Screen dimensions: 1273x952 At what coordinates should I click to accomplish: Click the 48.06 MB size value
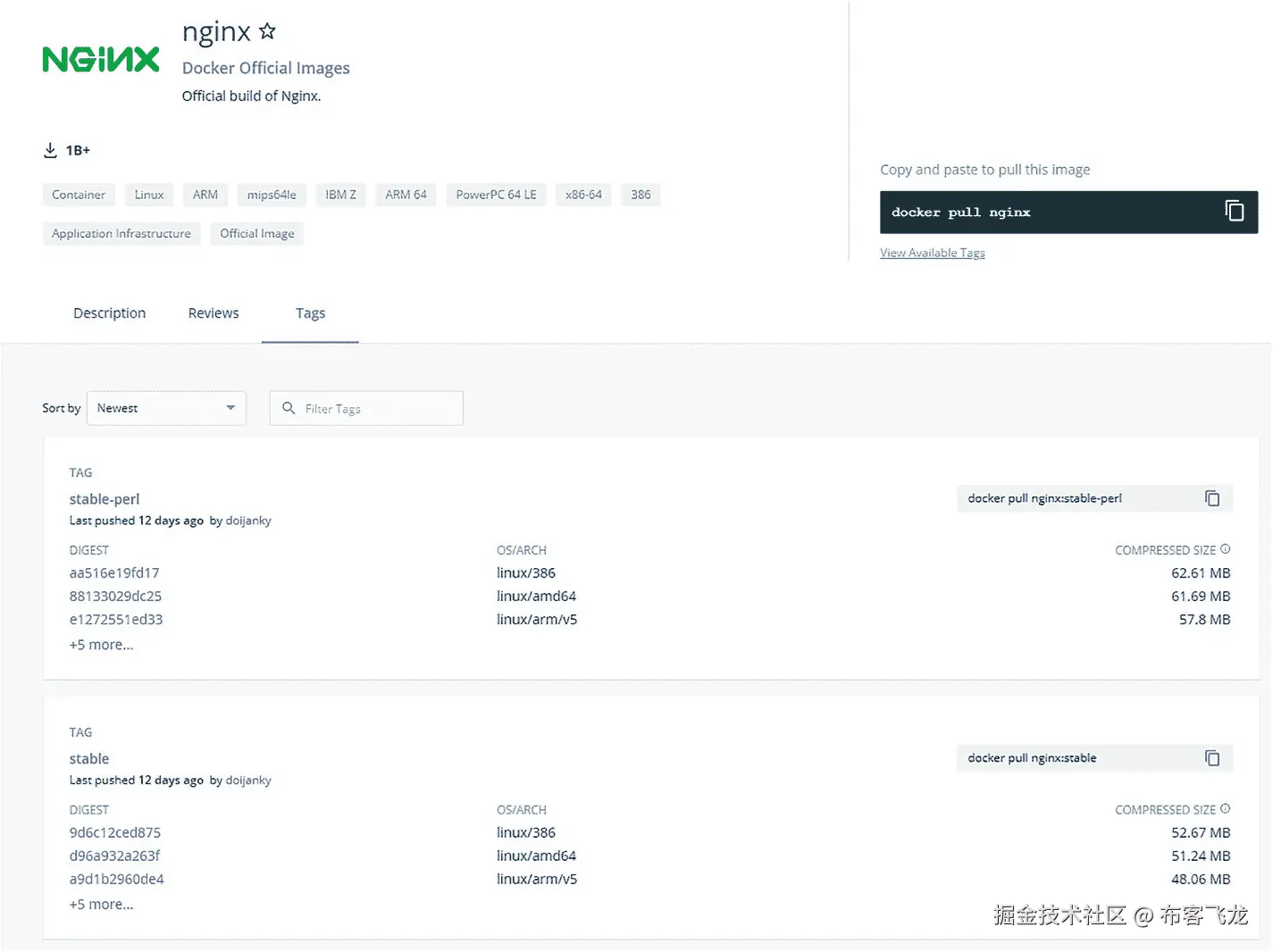[1201, 880]
